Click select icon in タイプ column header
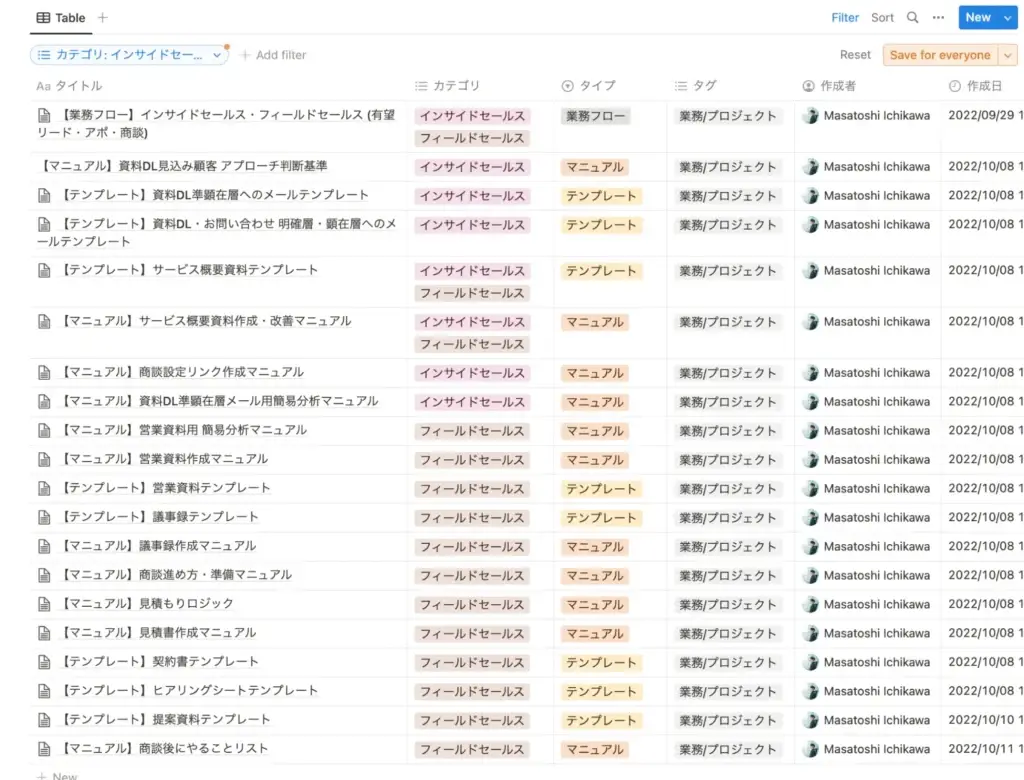This screenshot has width=1024, height=780. pos(568,86)
